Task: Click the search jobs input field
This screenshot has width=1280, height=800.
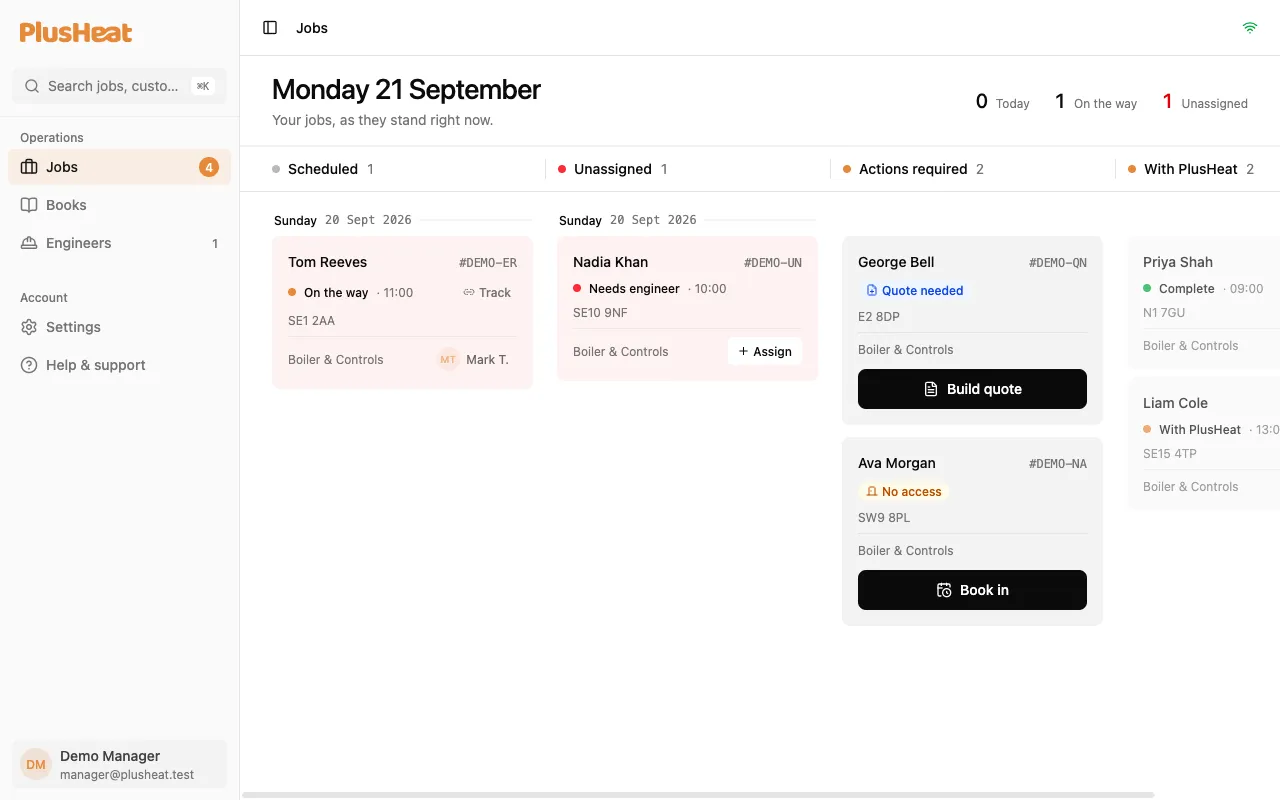Action: tap(119, 86)
